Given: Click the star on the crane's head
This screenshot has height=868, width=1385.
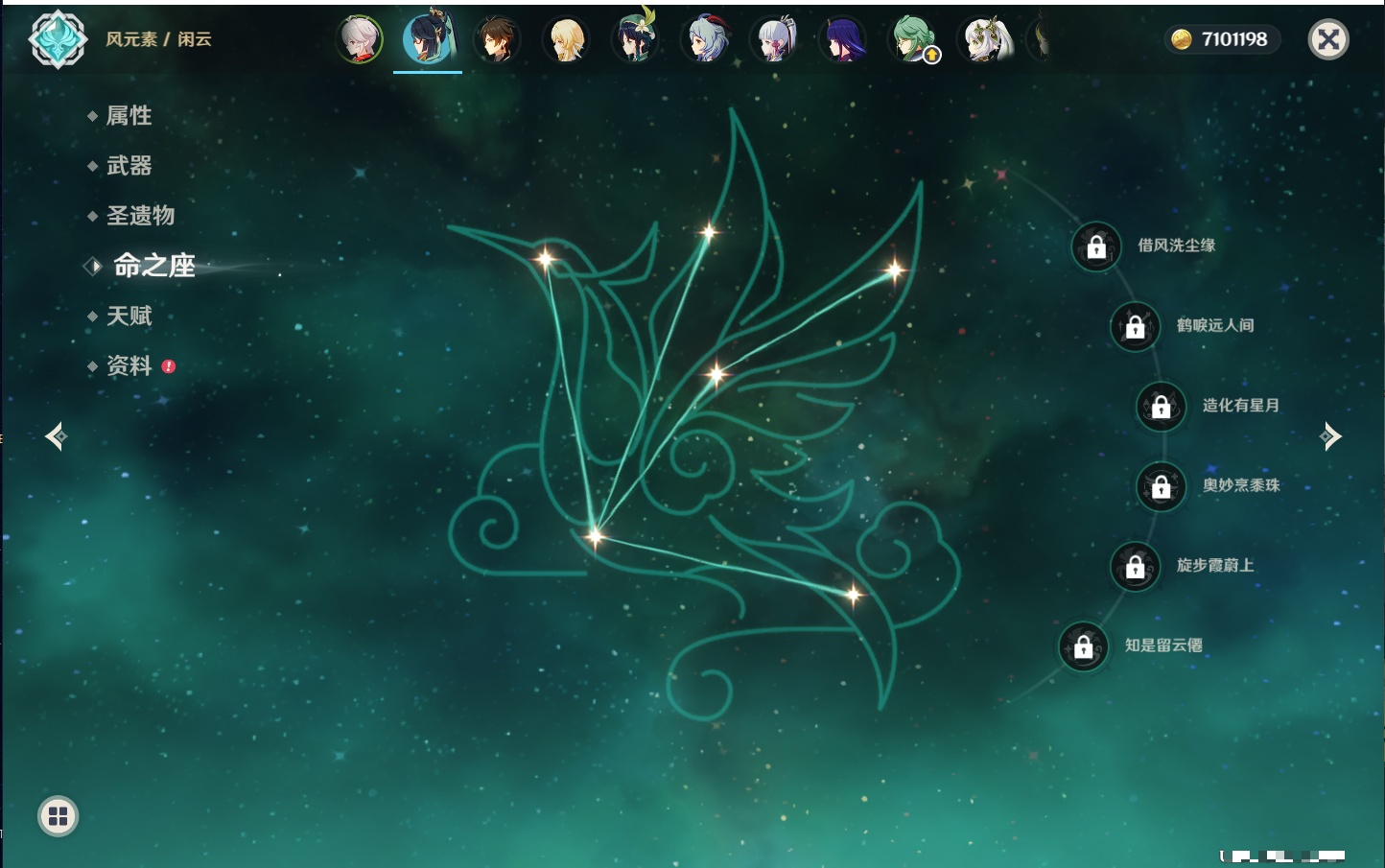Looking at the screenshot, I should 545,258.
